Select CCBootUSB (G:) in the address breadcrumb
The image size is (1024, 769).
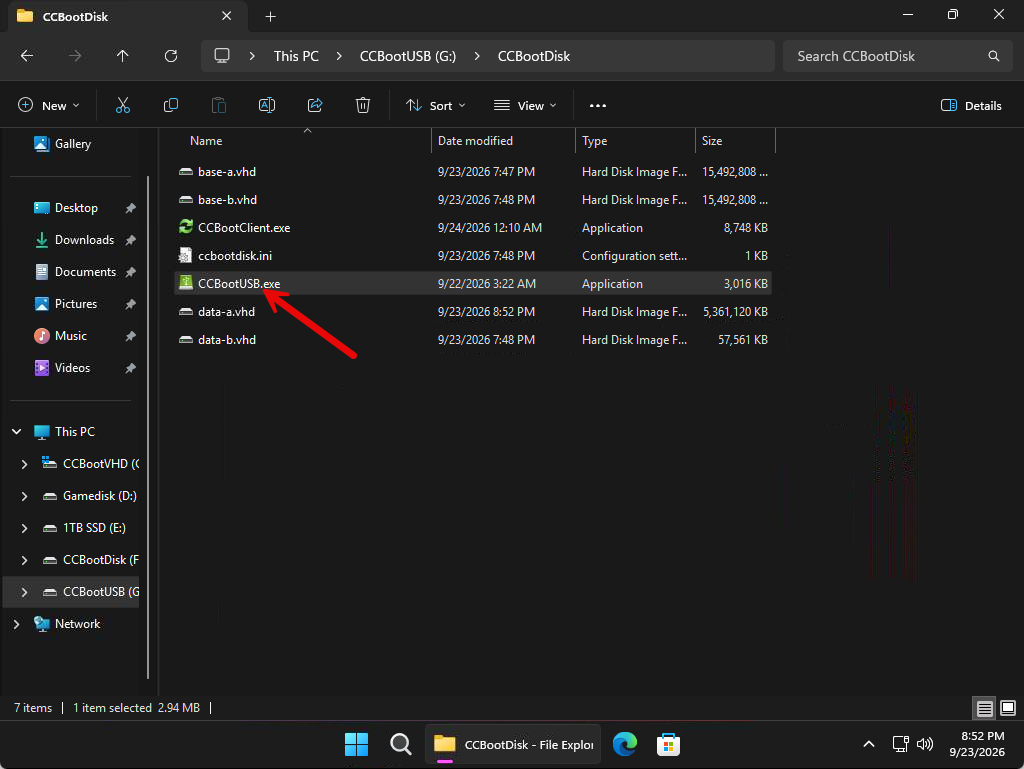408,56
